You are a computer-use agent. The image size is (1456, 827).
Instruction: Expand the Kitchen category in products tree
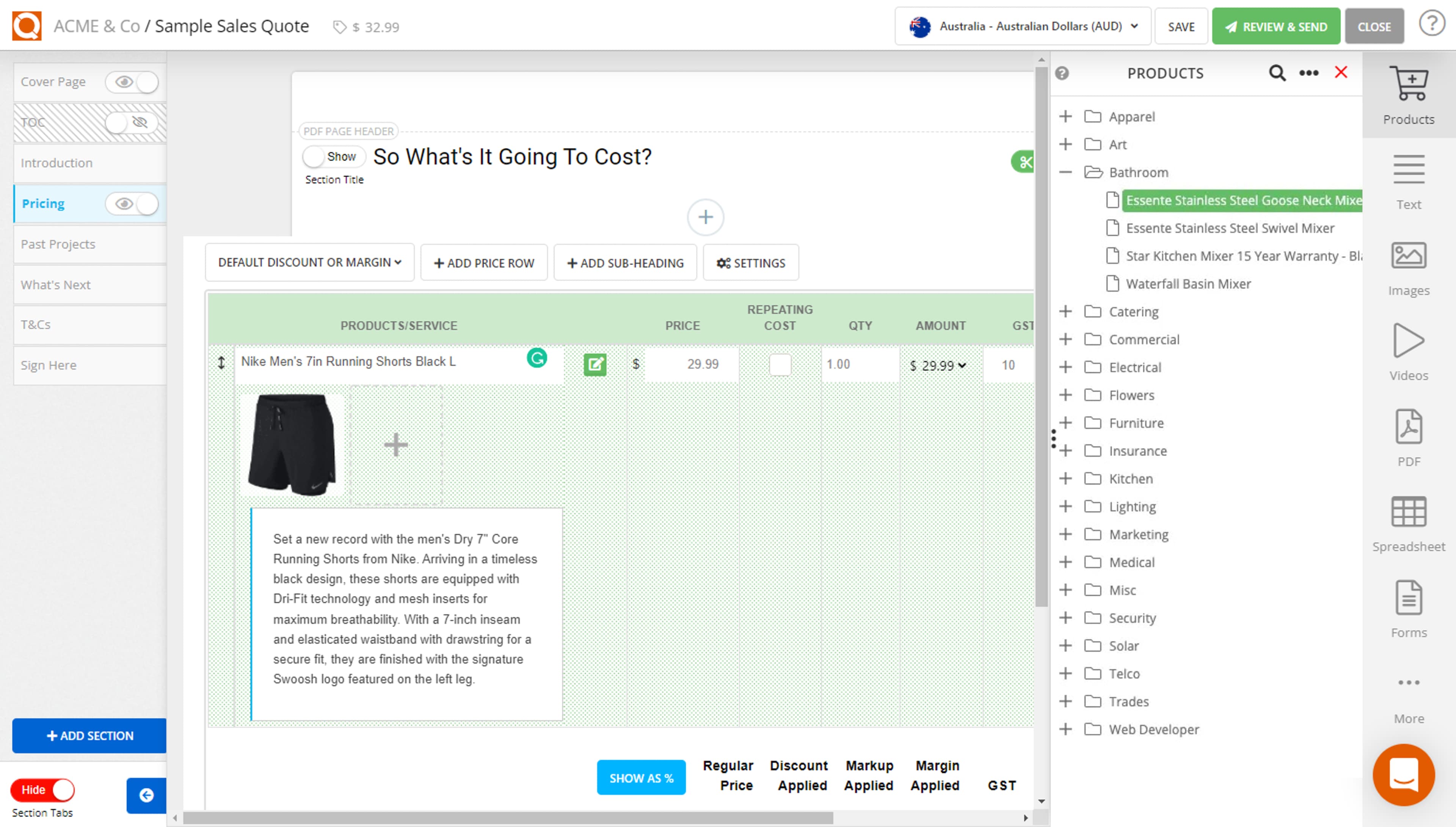[1065, 478]
